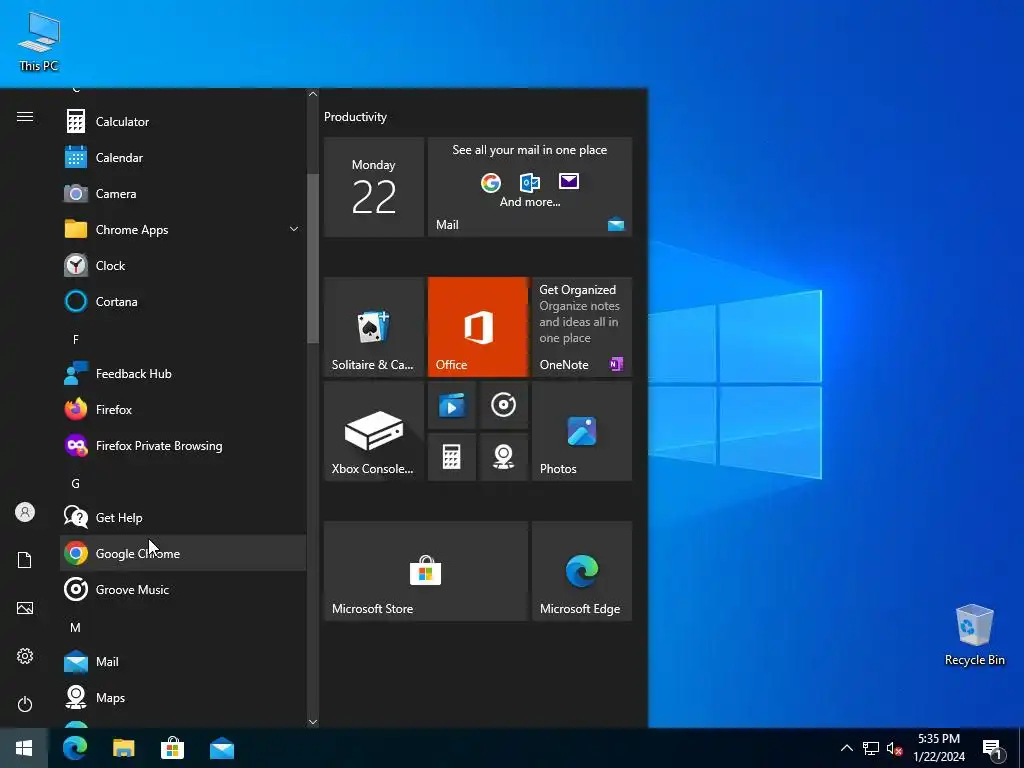Open Maps in the app list
This screenshot has width=1024, height=768.
click(183, 697)
